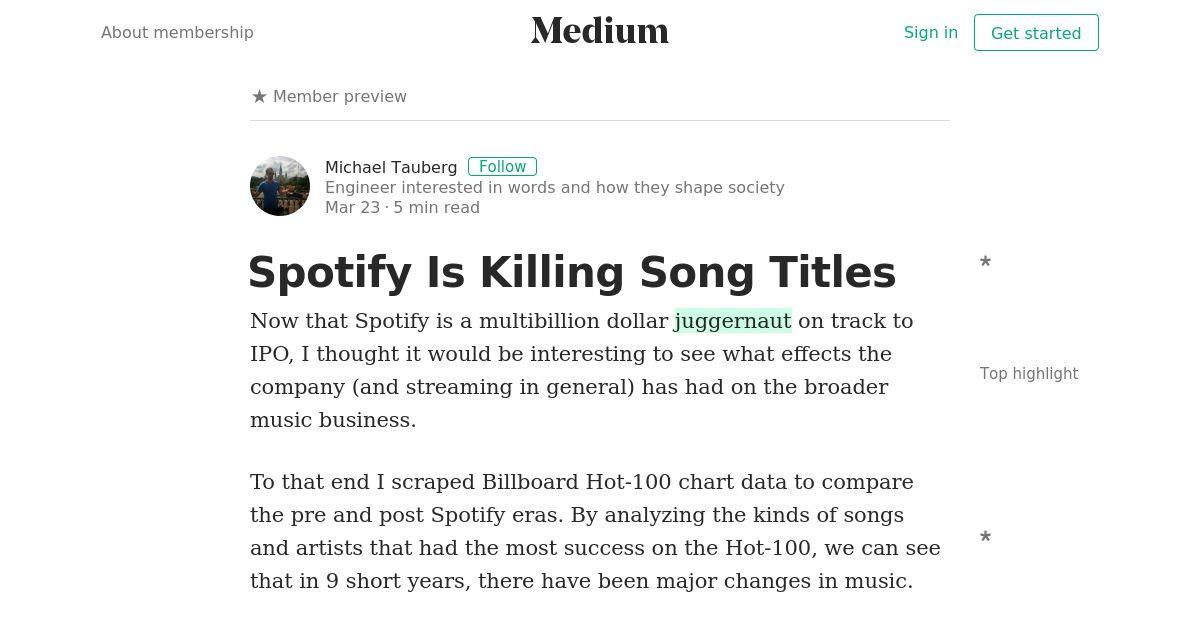Click the Get started button

click(x=1036, y=33)
